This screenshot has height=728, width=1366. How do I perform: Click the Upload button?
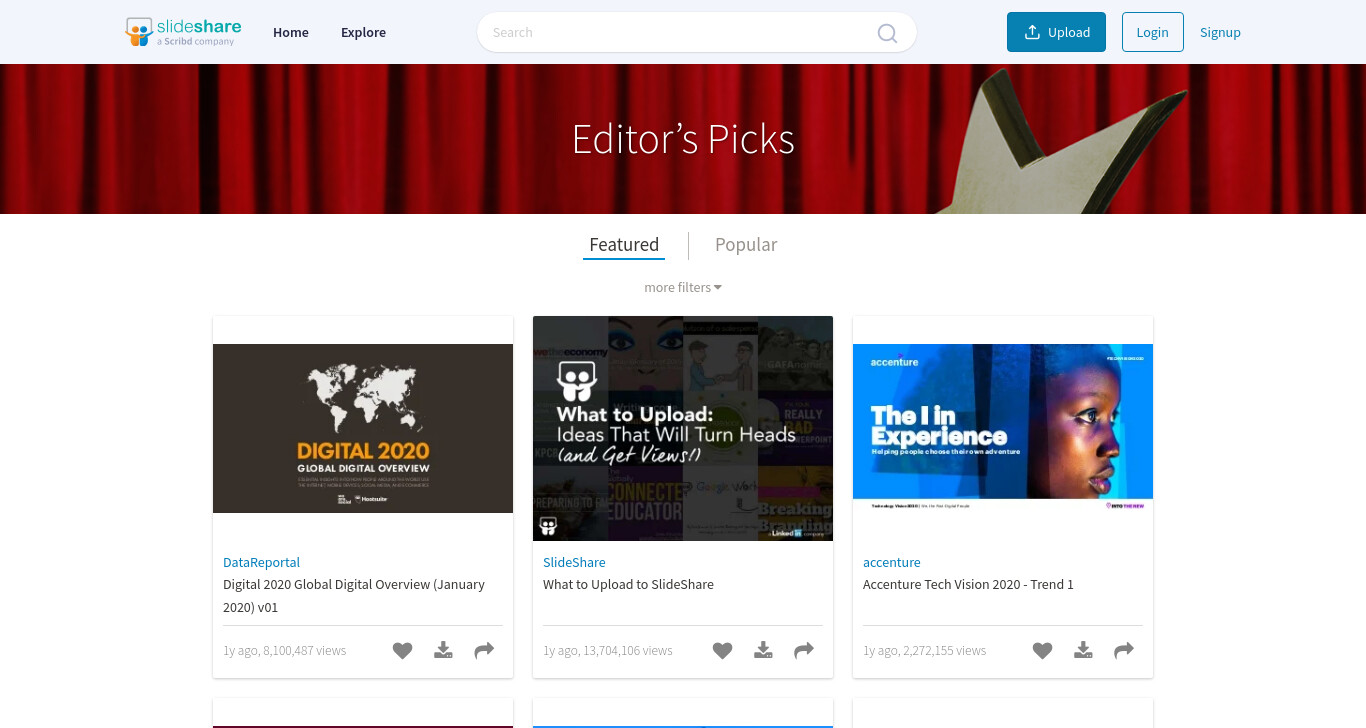(x=1056, y=32)
